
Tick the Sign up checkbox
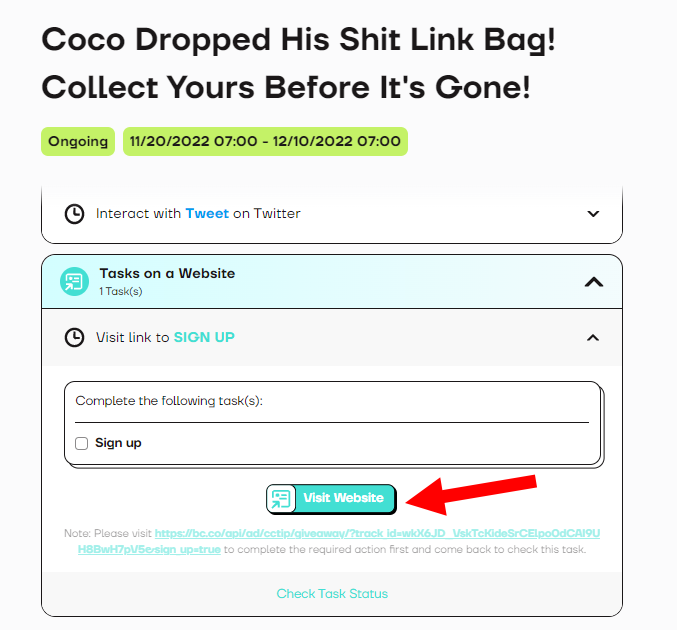coord(82,443)
